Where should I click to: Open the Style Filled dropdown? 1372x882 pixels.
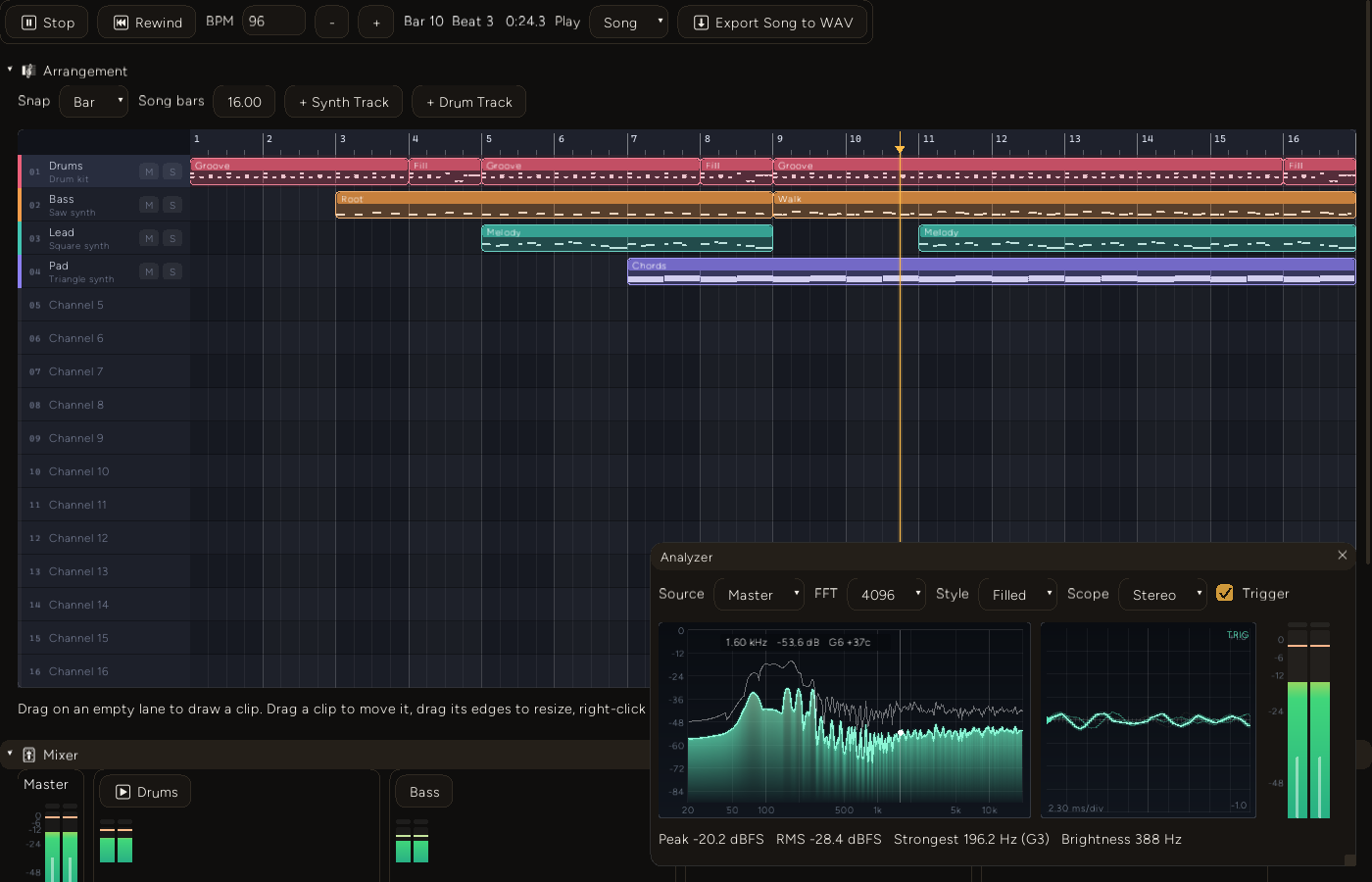pyautogui.click(x=1017, y=594)
